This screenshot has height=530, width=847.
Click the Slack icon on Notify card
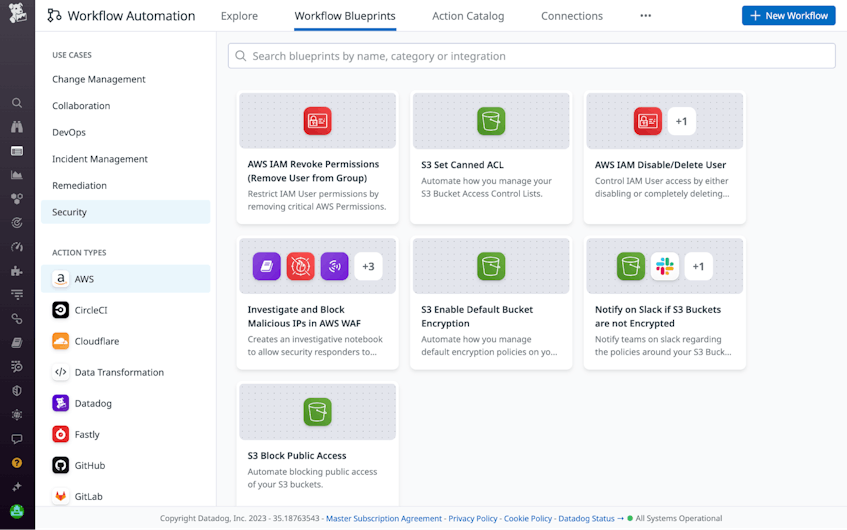pos(664,266)
